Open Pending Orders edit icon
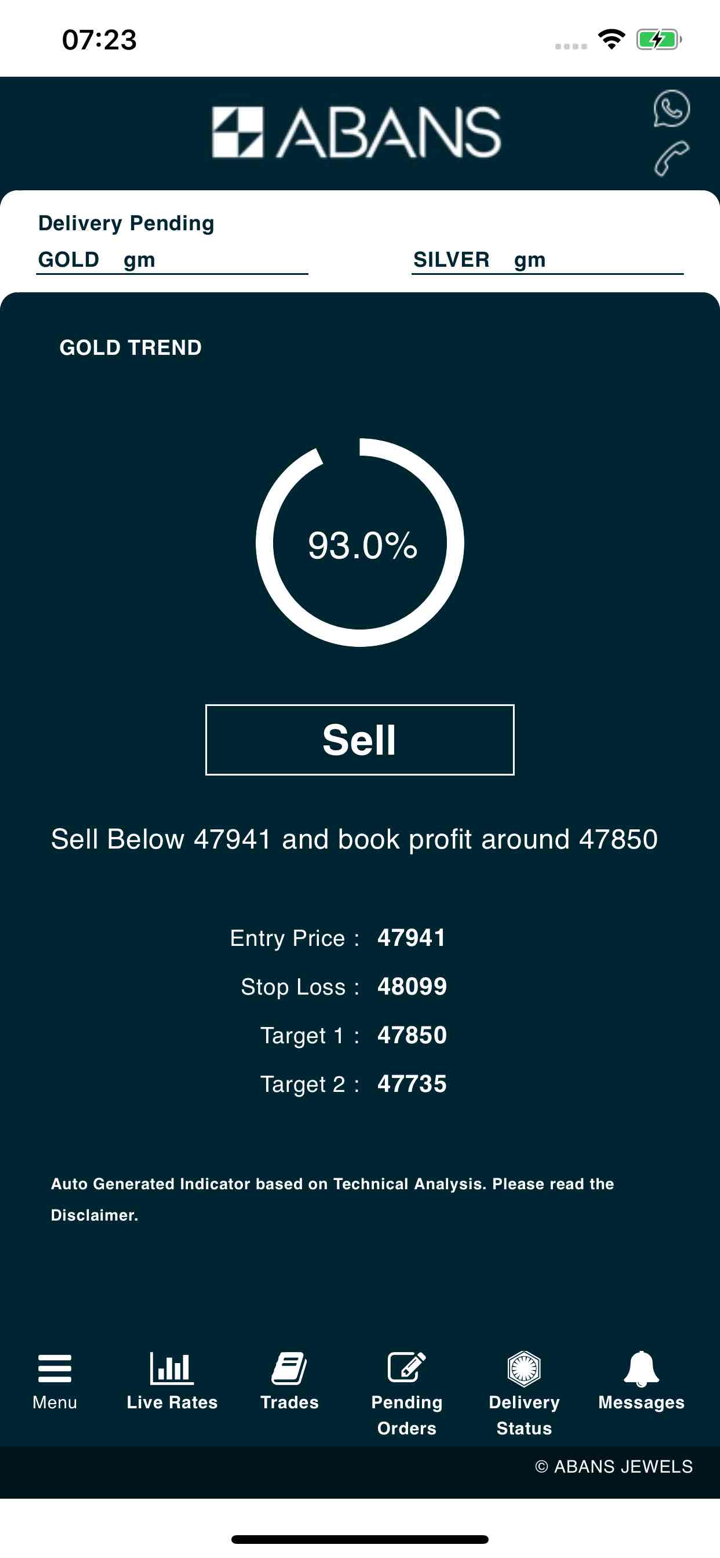 coord(406,1367)
